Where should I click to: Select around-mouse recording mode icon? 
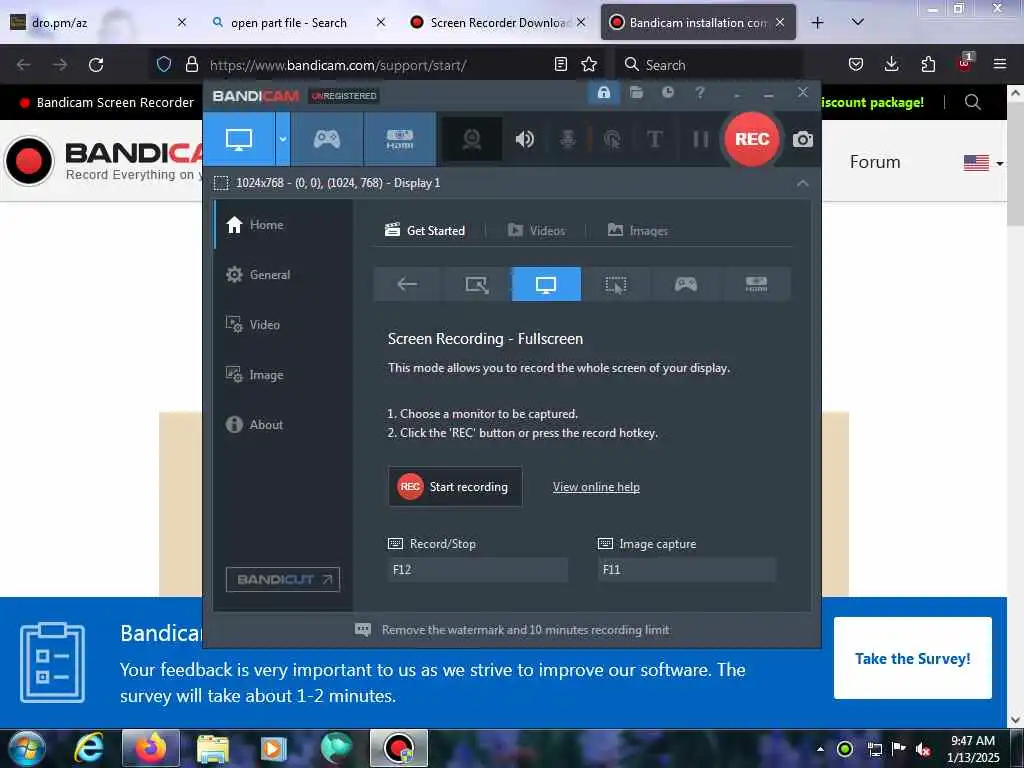(616, 284)
